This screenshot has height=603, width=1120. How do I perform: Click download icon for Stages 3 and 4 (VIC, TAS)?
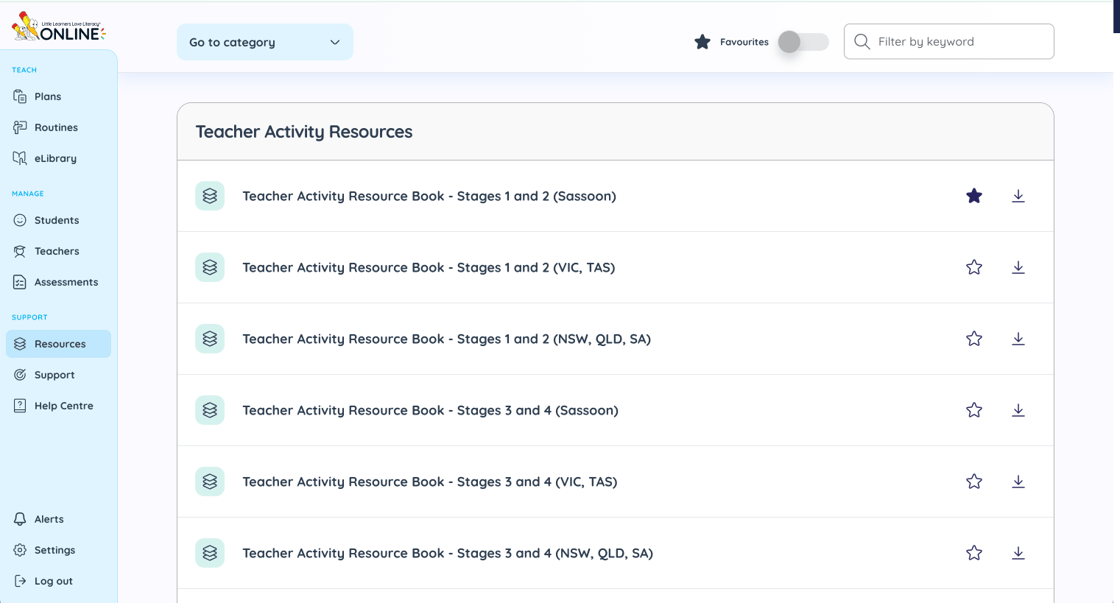point(1018,482)
